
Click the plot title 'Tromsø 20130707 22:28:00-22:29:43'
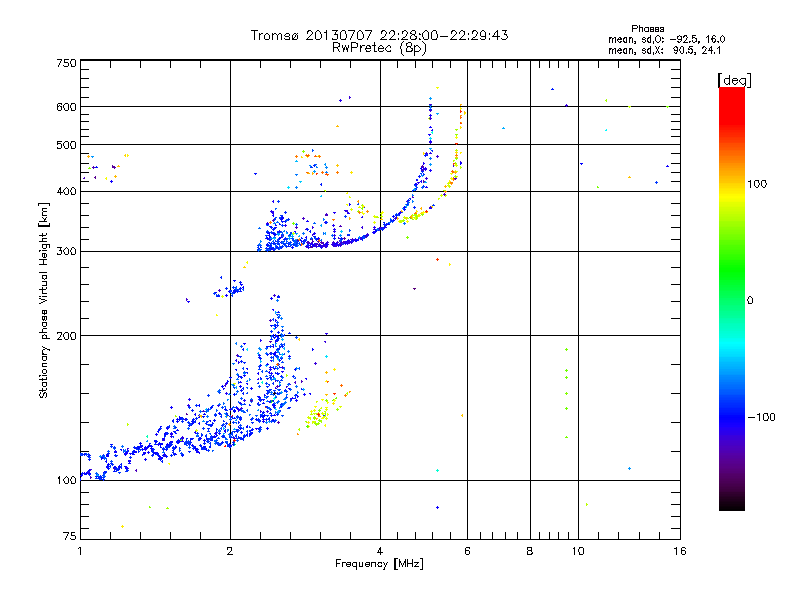pyautogui.click(x=379, y=35)
